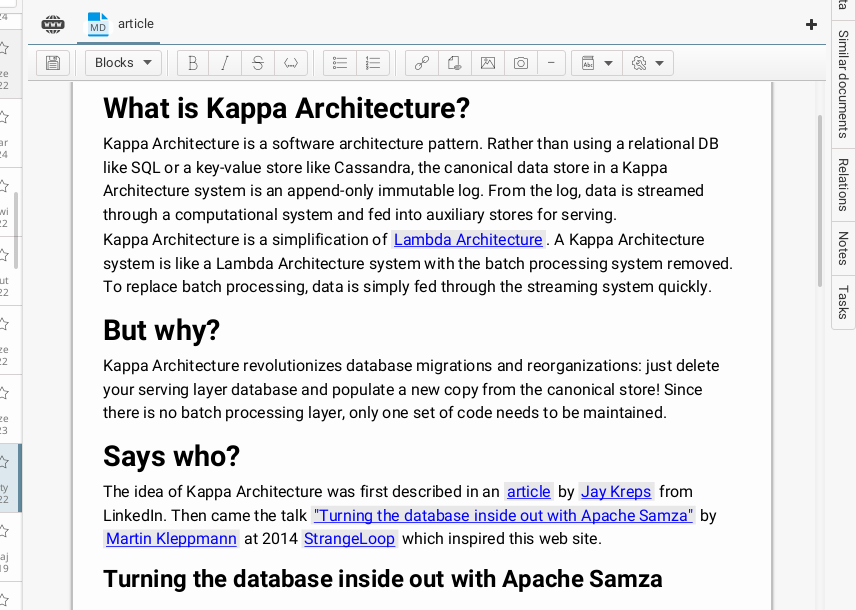This screenshot has width=856, height=610.
Task: Take a screenshot with camera icon
Action: click(521, 63)
